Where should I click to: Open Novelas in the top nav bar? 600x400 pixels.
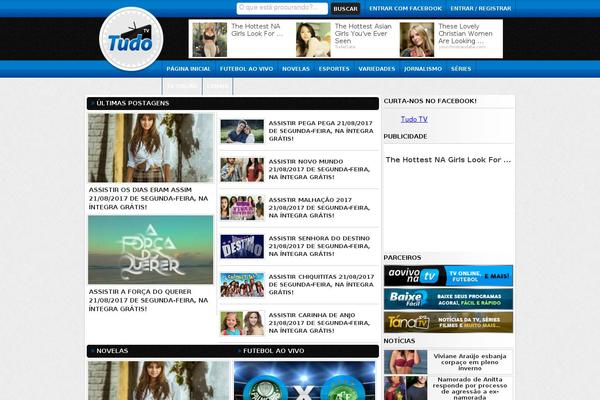point(296,69)
